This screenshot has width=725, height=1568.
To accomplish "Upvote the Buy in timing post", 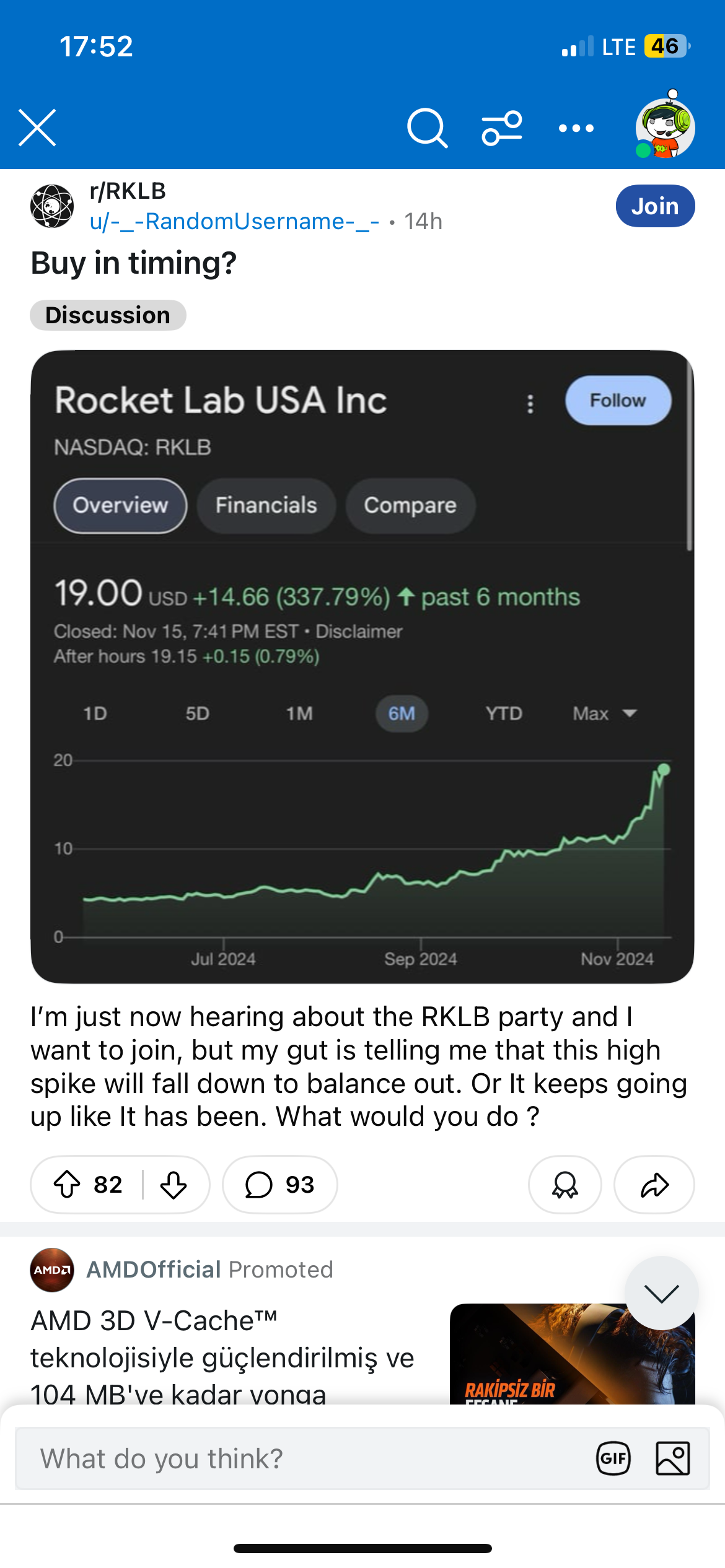I will point(67,1185).
